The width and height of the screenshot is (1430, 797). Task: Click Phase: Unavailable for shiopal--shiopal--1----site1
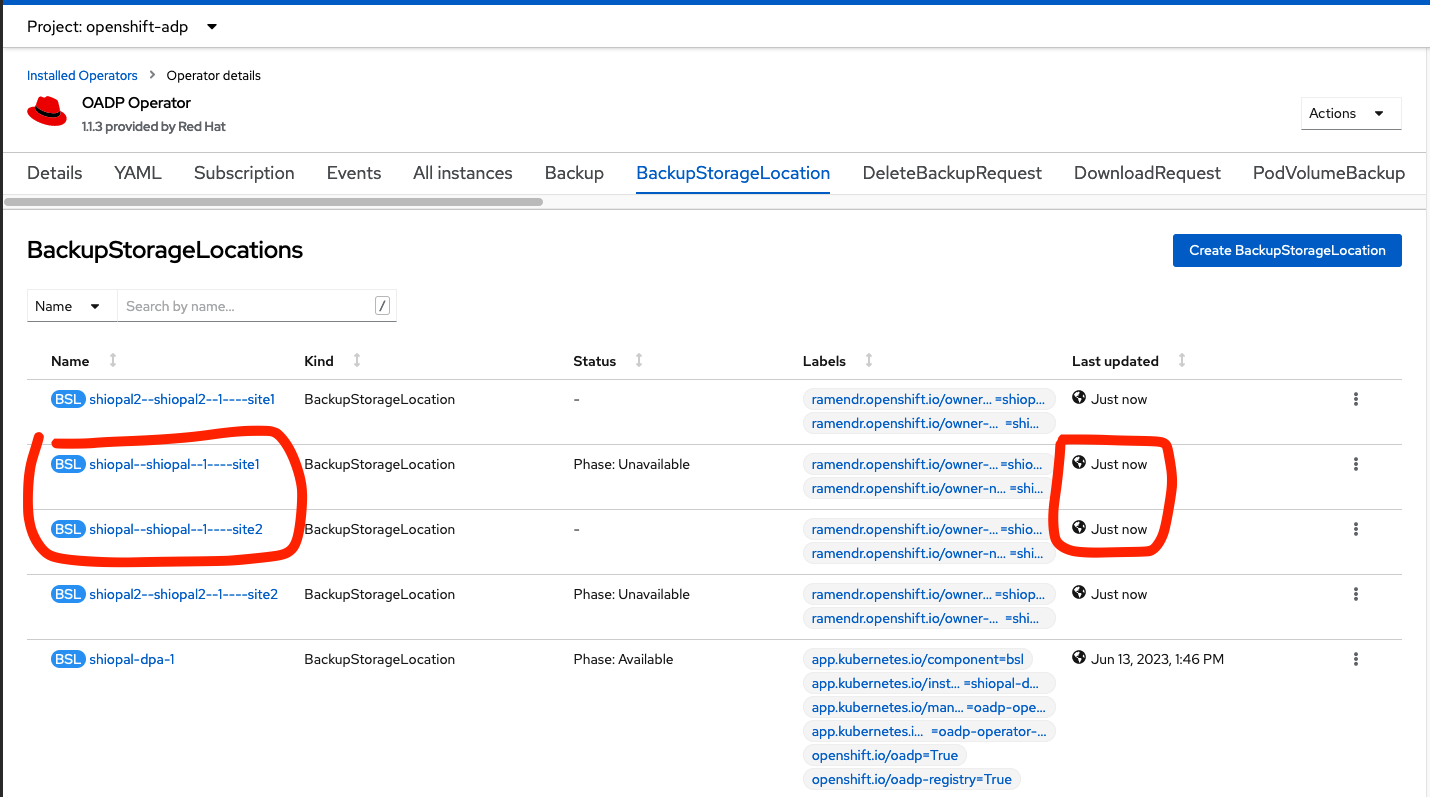coord(631,464)
